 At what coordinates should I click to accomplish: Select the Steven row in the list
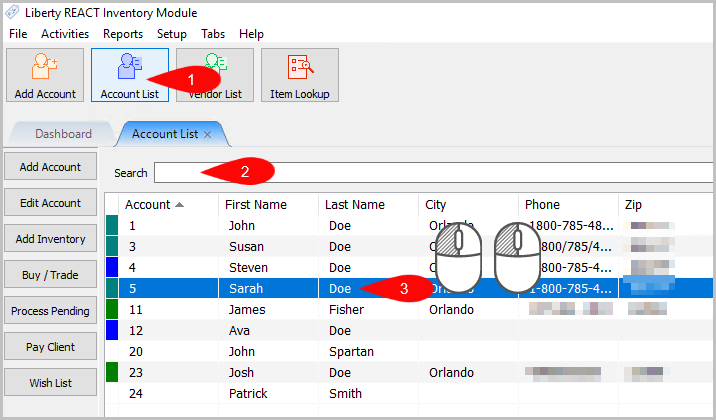[x=409, y=268]
